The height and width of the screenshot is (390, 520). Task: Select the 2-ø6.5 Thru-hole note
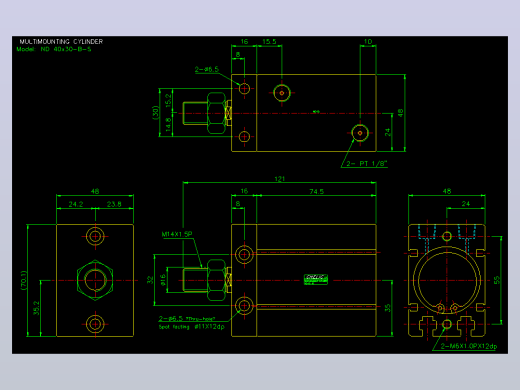(x=187, y=319)
